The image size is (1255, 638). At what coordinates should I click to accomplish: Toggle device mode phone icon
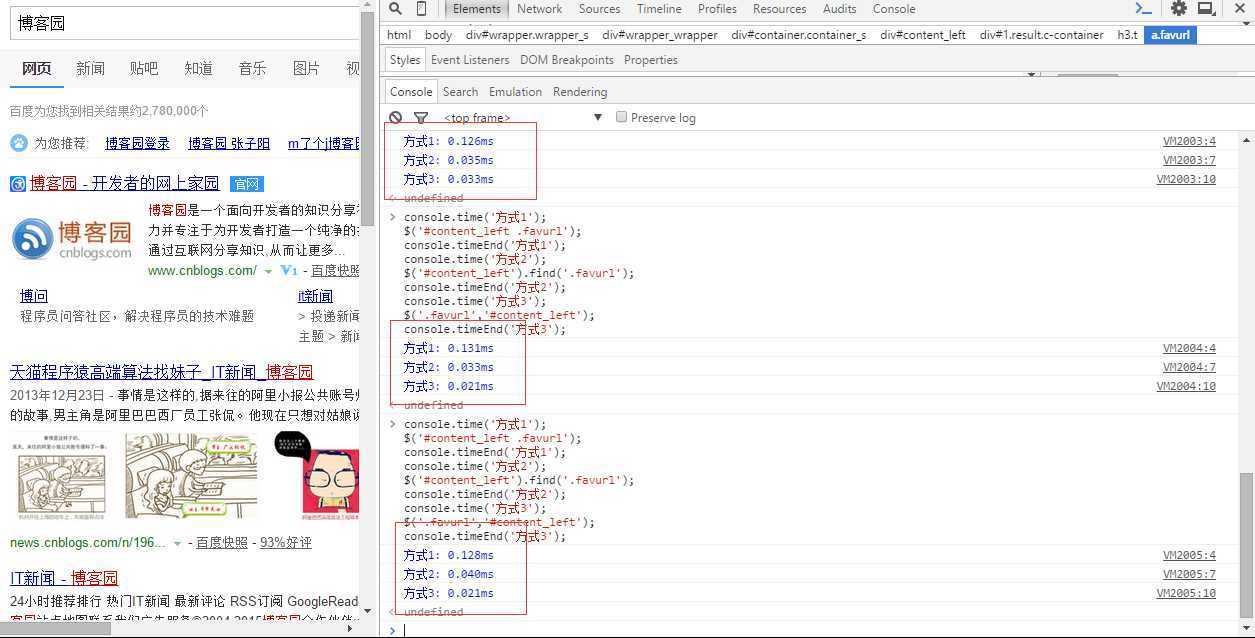click(x=421, y=9)
